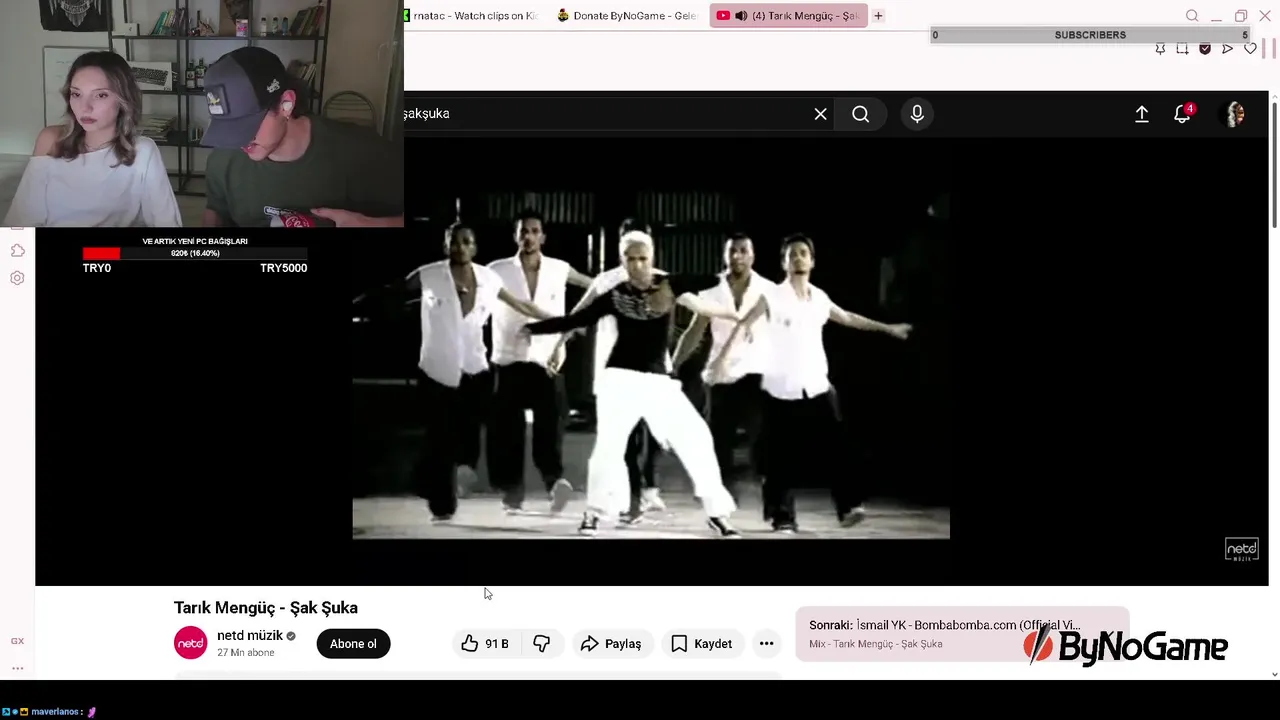Viewport: 1280px width, 720px height.
Task: Open sidebar settings gear icon
Action: [17, 278]
